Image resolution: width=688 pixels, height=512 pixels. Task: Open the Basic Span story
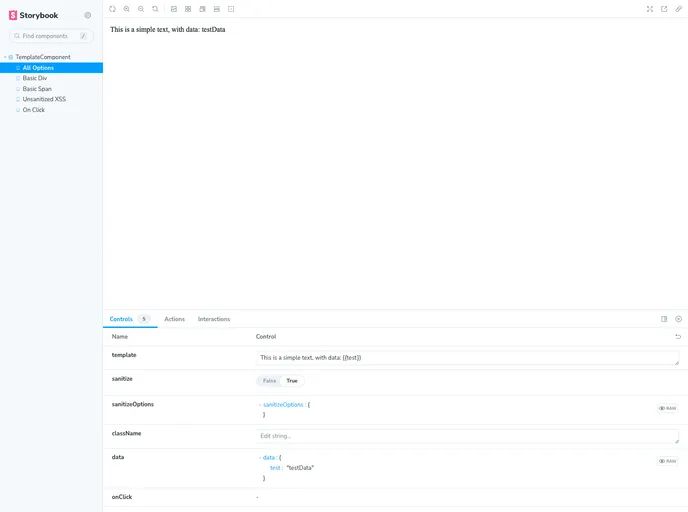(x=37, y=89)
